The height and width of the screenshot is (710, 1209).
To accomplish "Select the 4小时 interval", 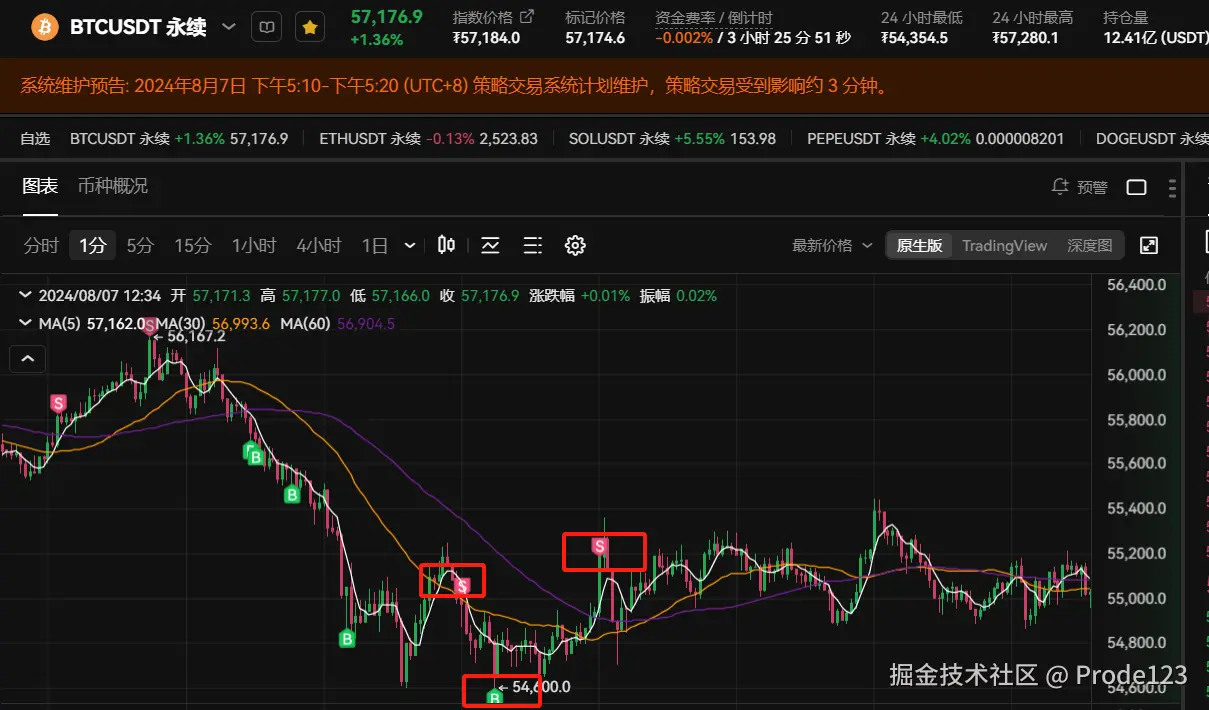I will 318,245.
